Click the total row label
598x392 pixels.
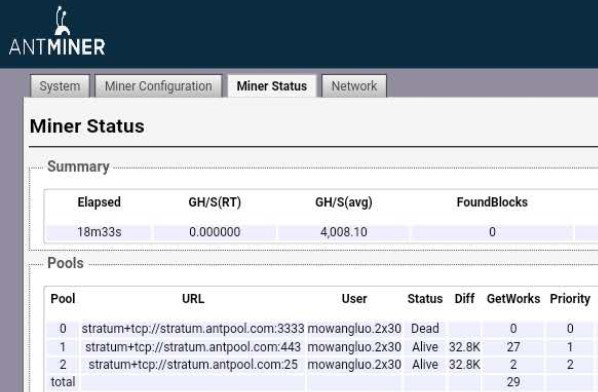coord(63,382)
